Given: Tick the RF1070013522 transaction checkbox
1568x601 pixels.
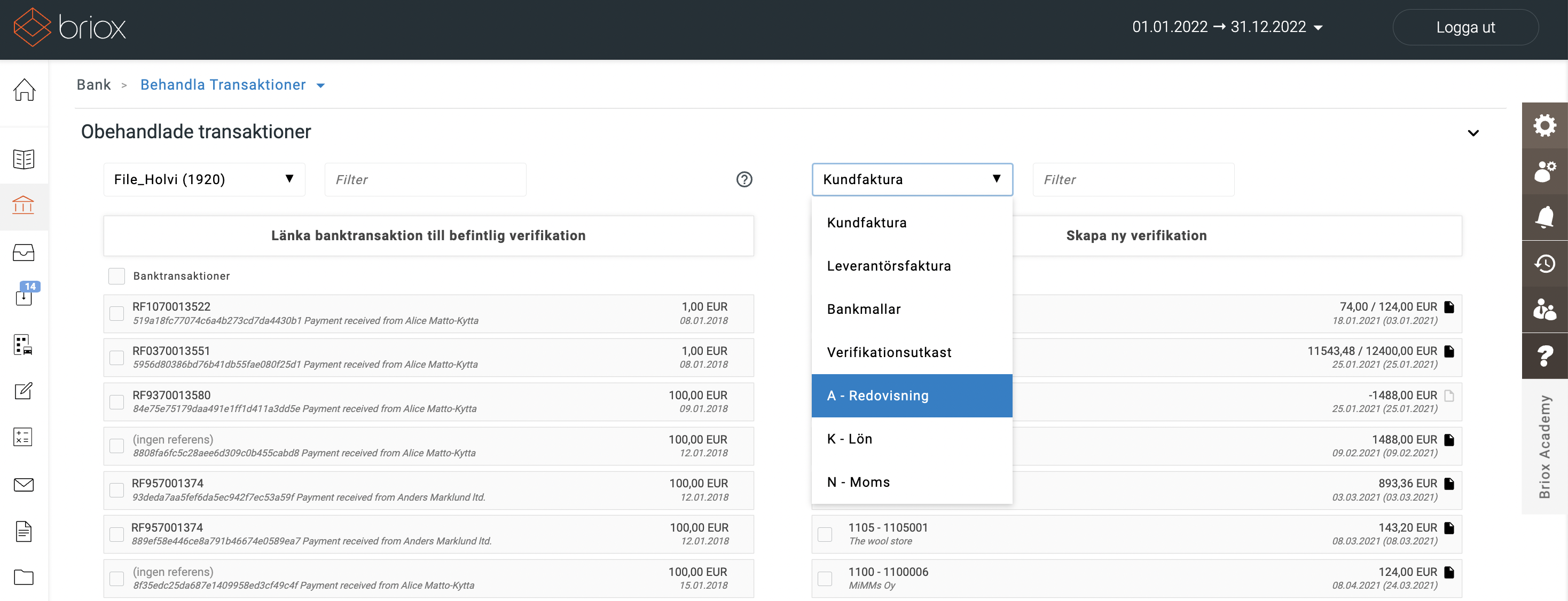Looking at the screenshot, I should pos(116,313).
